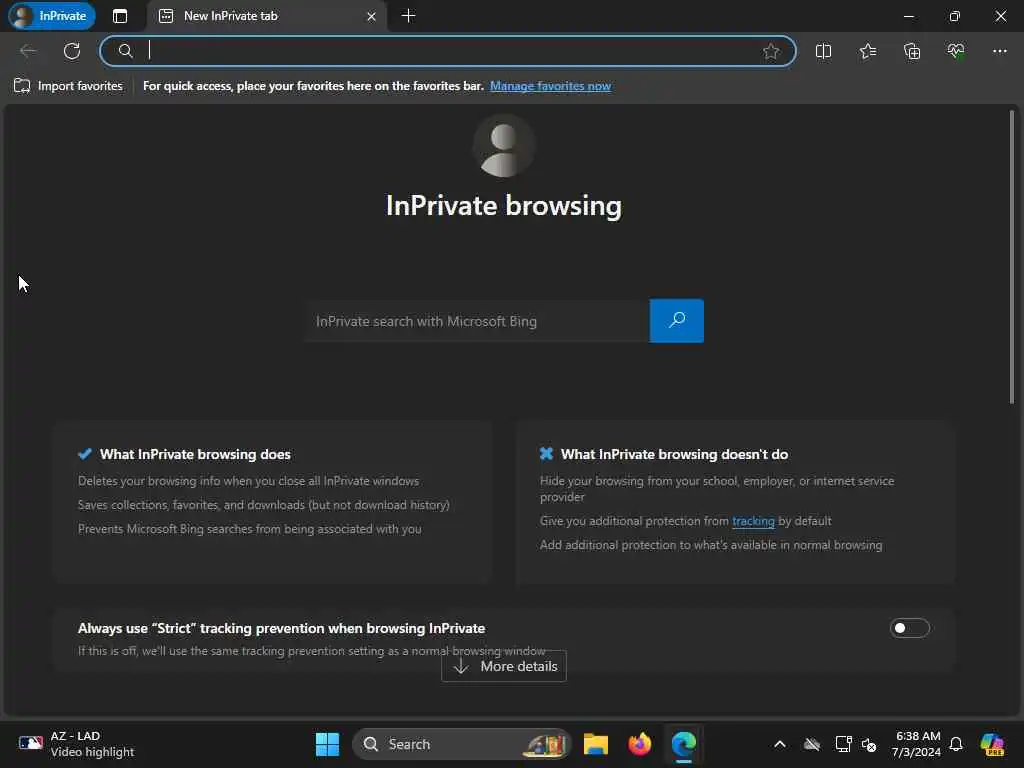
Task: Open the Windows Start menu
Action: point(327,744)
